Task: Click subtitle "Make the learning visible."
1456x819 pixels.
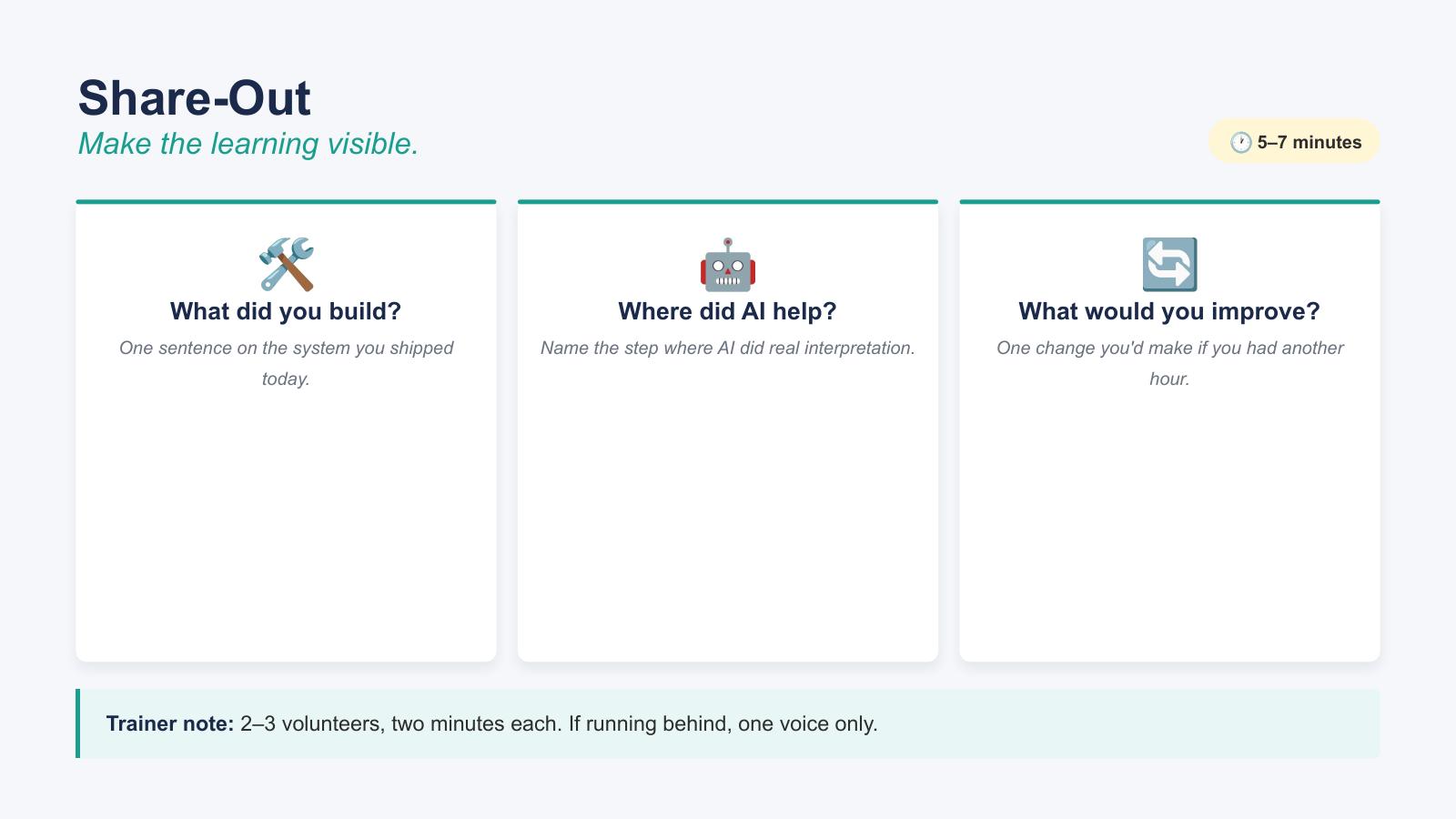Action: pos(248,144)
